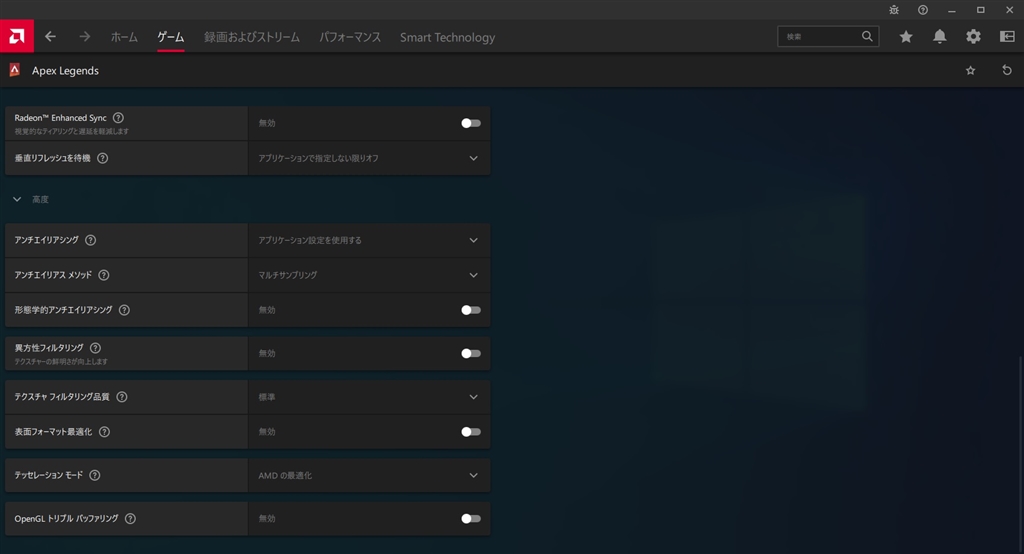
Task: Switch to 録画およびストリーム tab
Action: pyautogui.click(x=252, y=37)
